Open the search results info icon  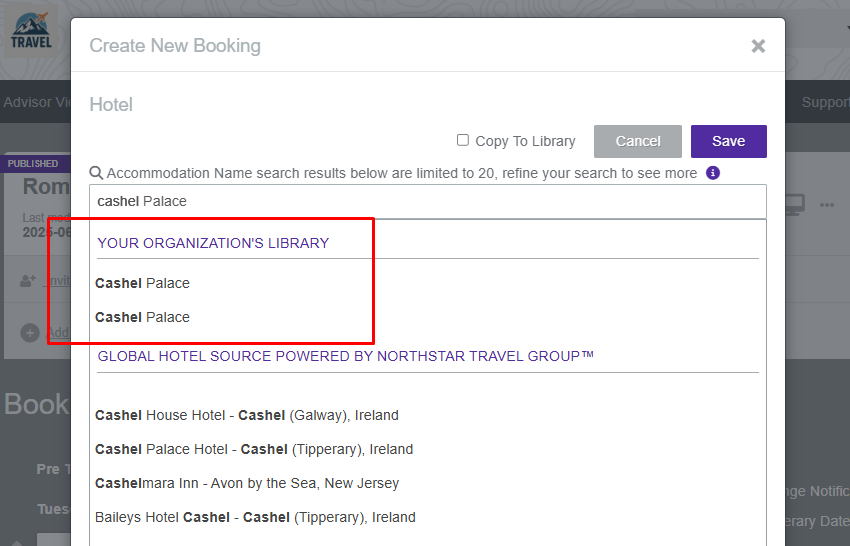click(x=713, y=173)
